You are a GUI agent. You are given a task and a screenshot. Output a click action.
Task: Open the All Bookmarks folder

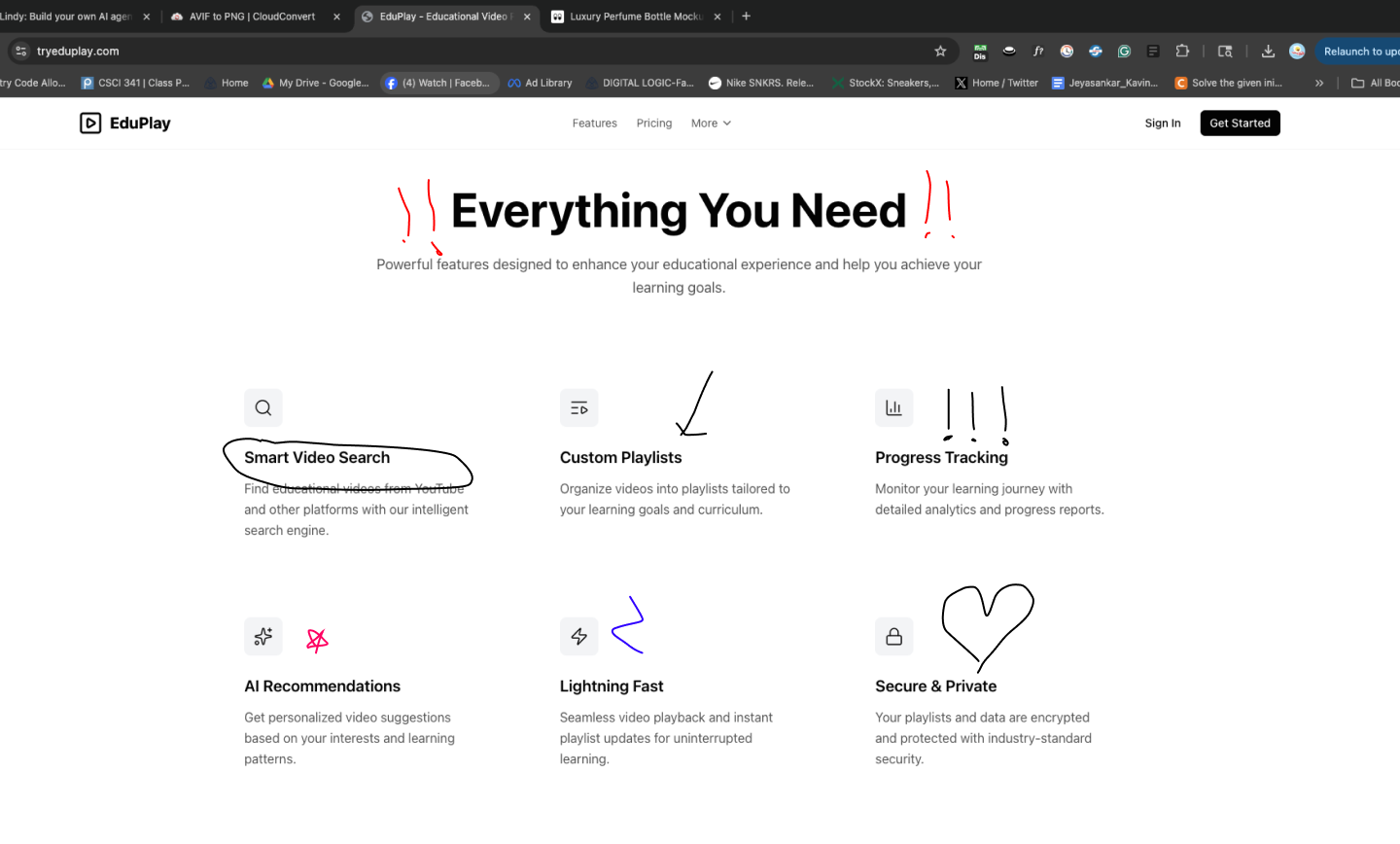coord(1375,83)
